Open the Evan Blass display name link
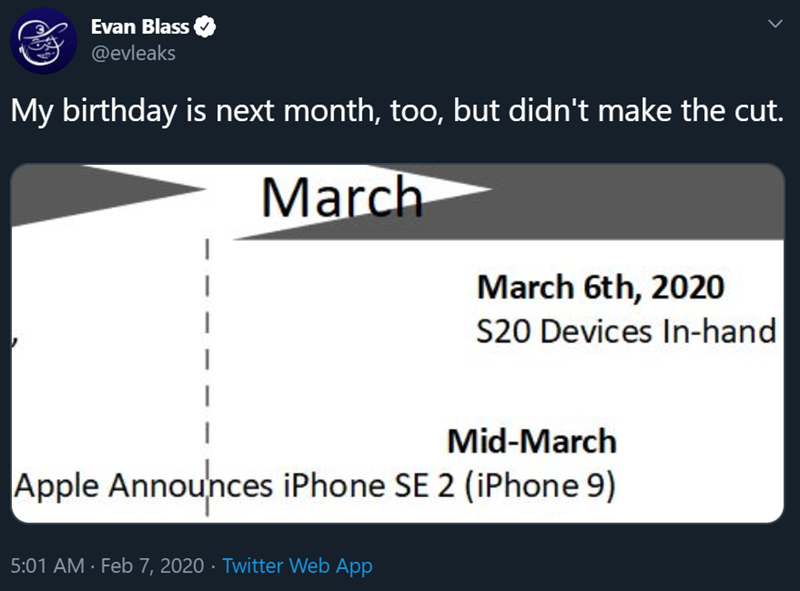The width and height of the screenshot is (800, 591). pos(139,28)
